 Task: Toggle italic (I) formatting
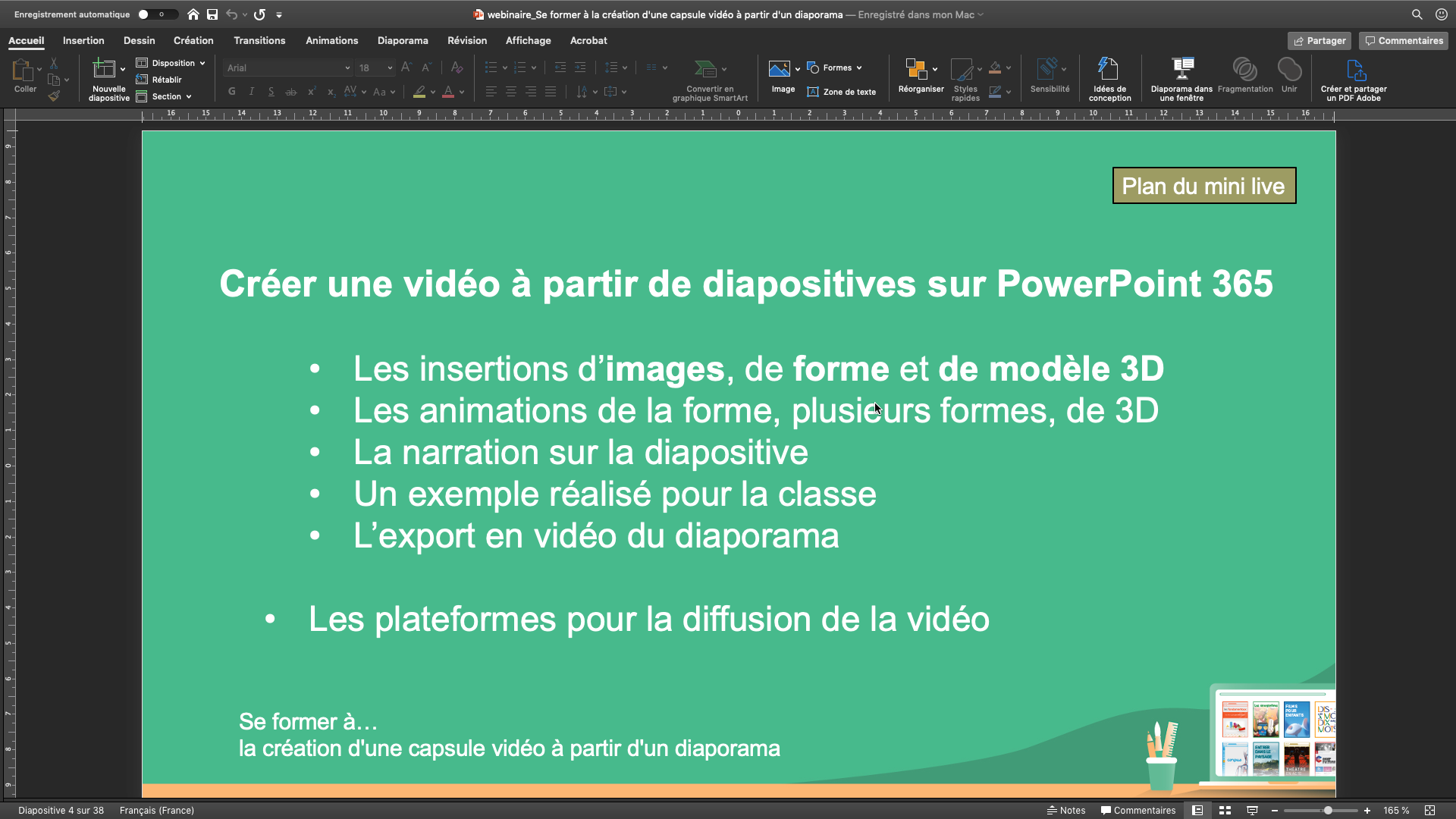pos(252,92)
